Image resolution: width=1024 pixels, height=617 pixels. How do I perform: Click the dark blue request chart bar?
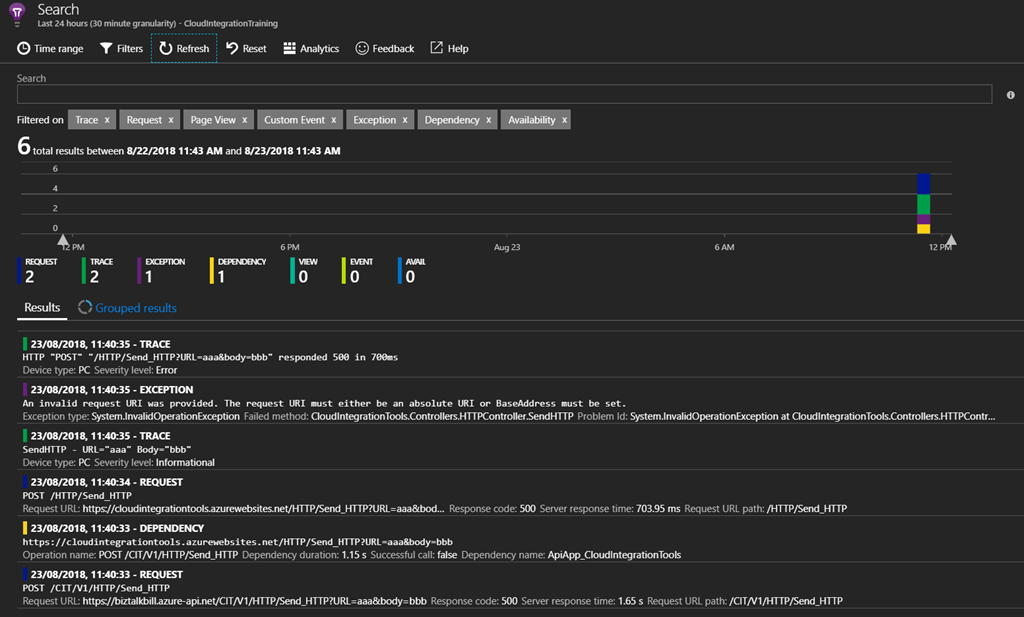(923, 183)
